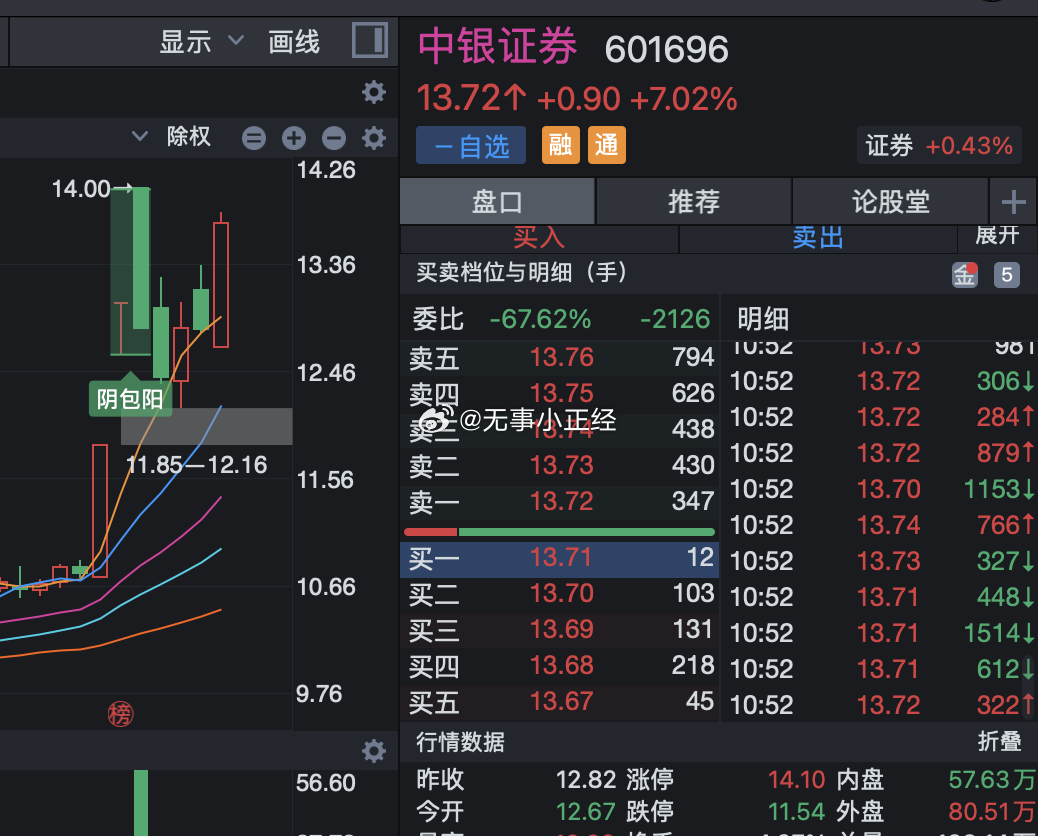Expand the 除权 dropdown arrow
Screen dimensions: 1038x836
pyautogui.click(x=140, y=136)
